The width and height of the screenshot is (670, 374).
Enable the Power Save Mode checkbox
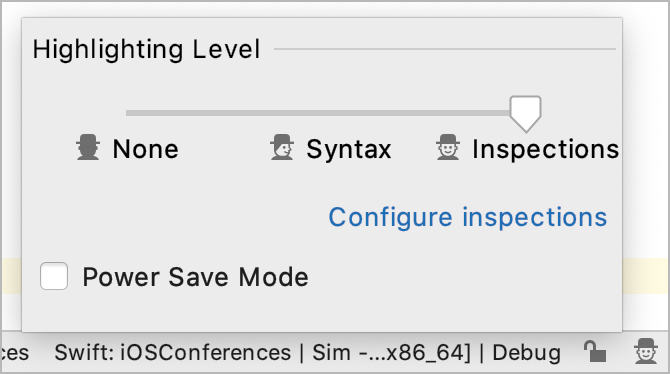(54, 276)
